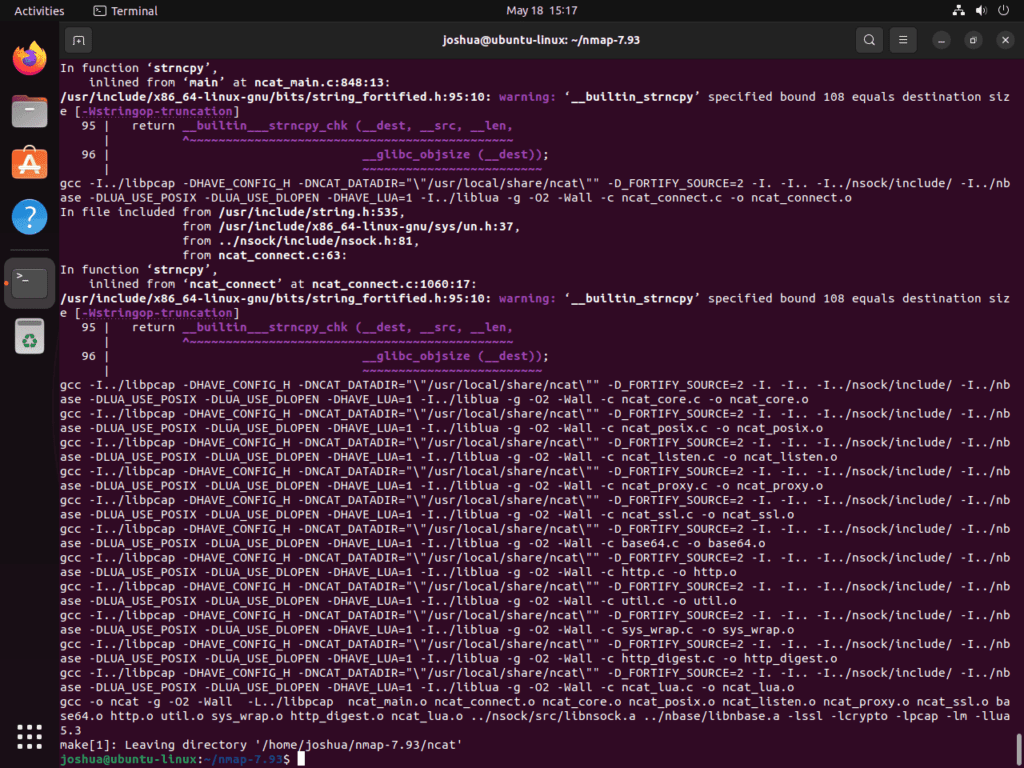Click the network status icon
This screenshot has width=1024, height=768.
(959, 11)
